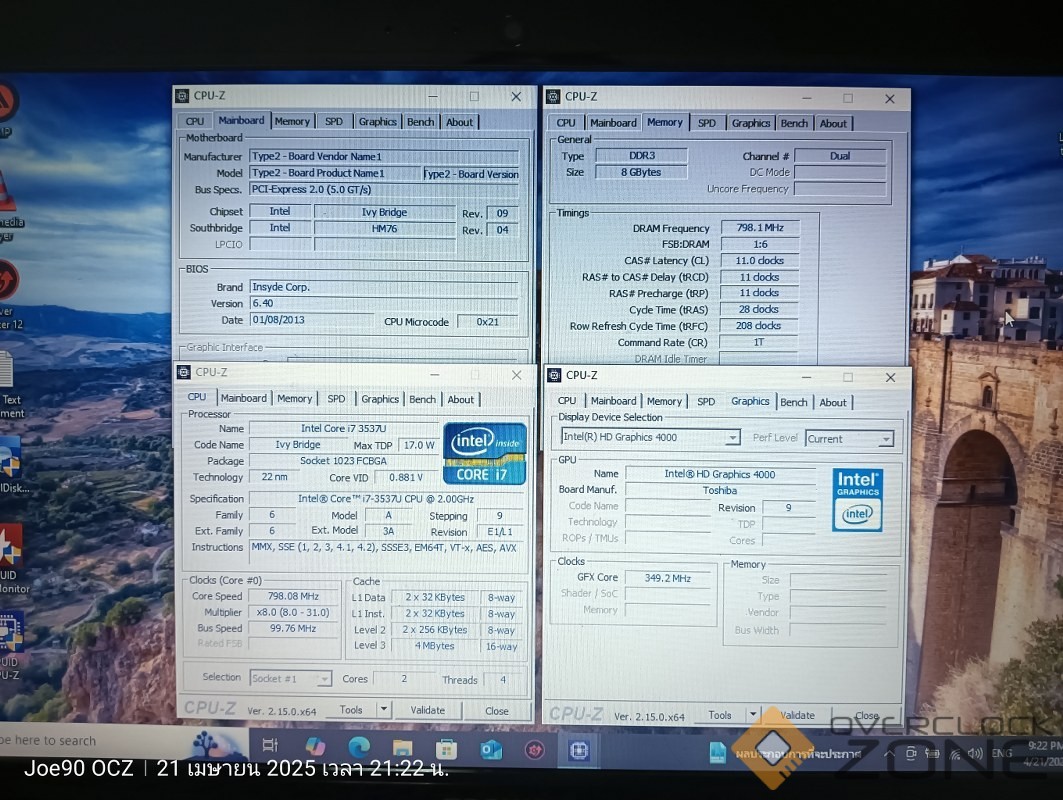The image size is (1063, 800).
Task: Open Microsoft Edge from the taskbar
Action: click(x=359, y=746)
